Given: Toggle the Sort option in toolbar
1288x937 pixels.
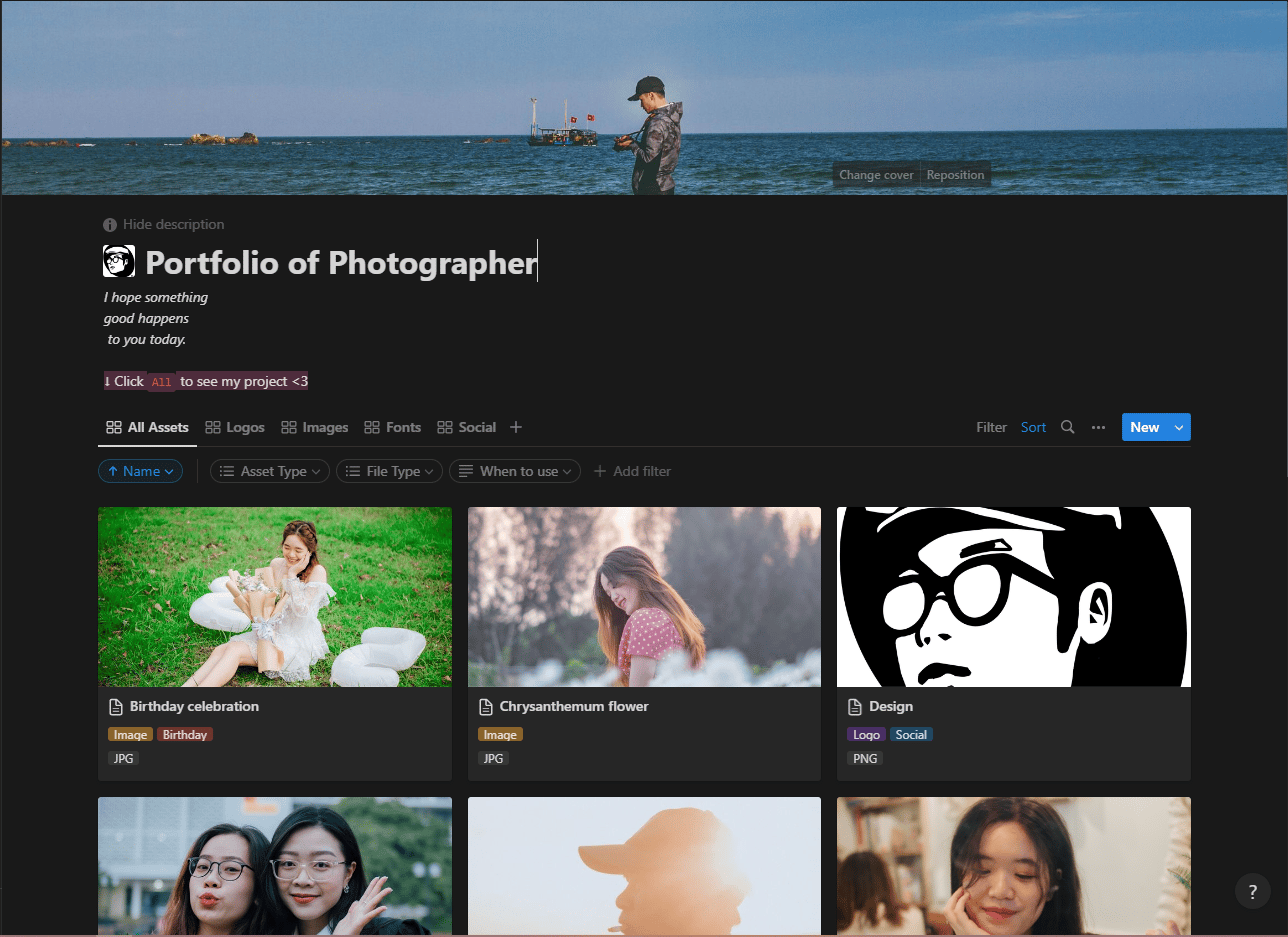Looking at the screenshot, I should click(1033, 427).
